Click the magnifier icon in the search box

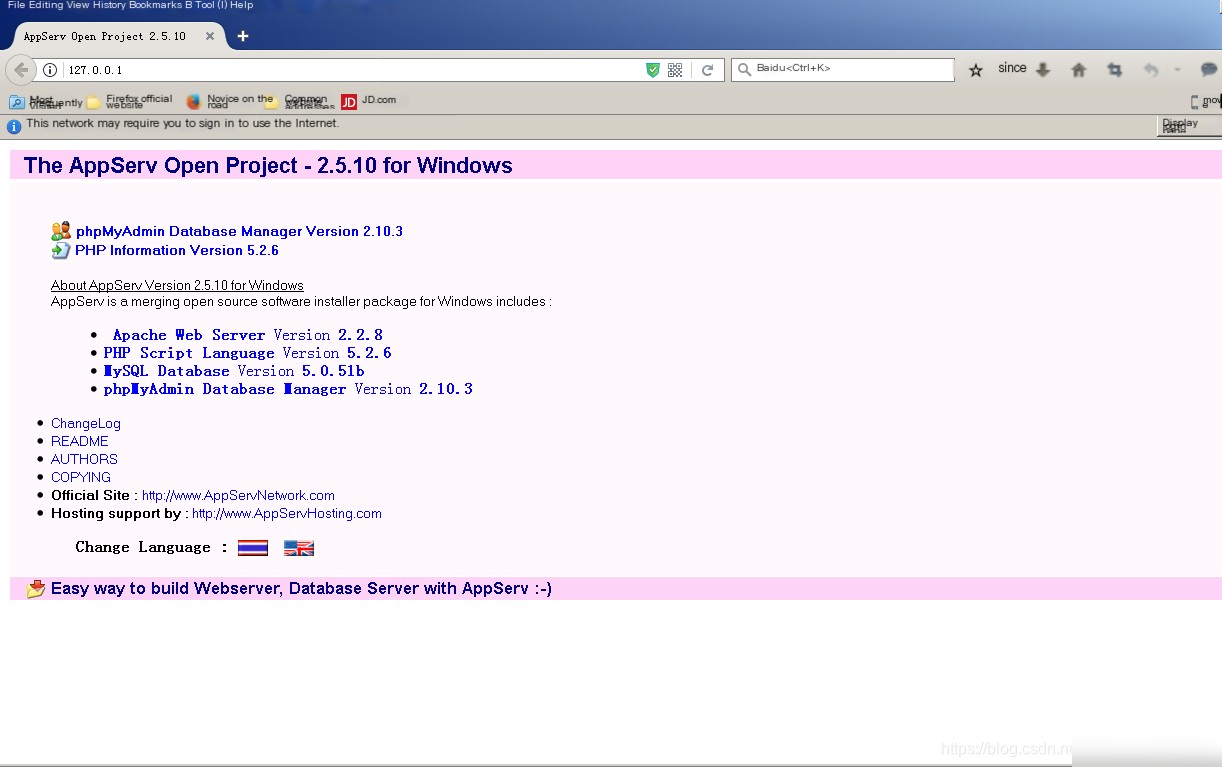(x=744, y=69)
